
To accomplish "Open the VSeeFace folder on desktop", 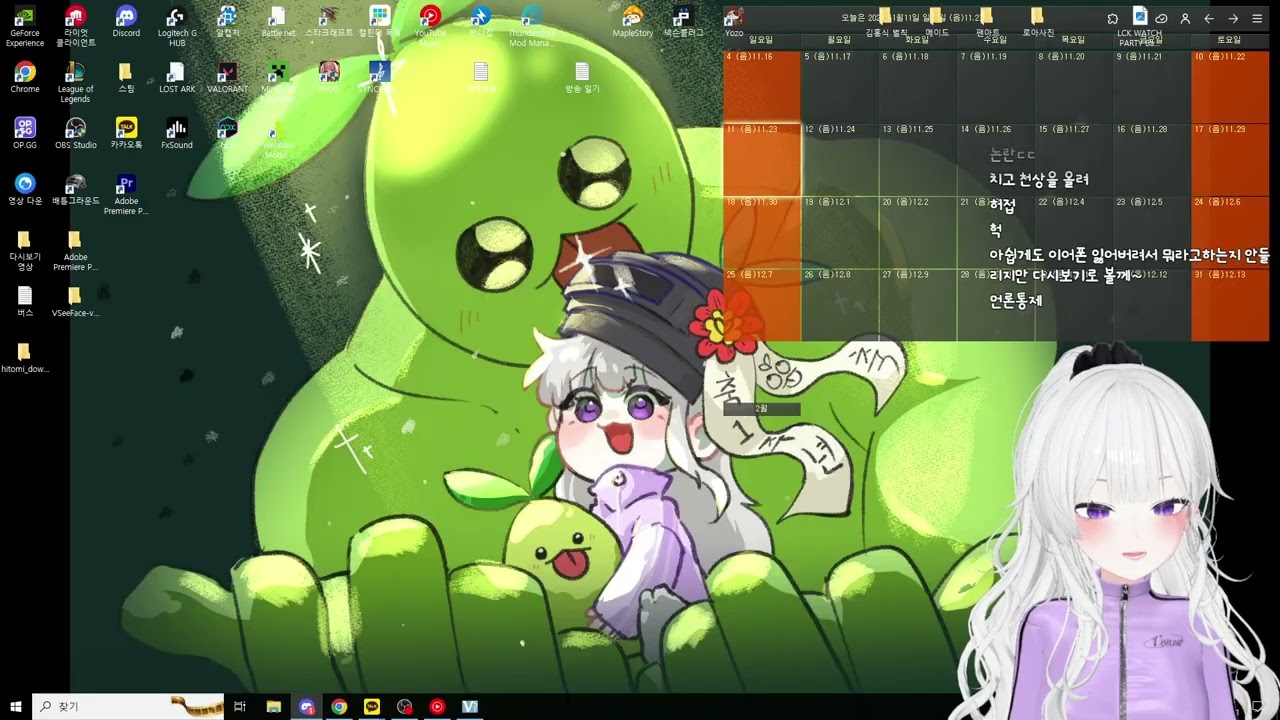I will coord(75,302).
